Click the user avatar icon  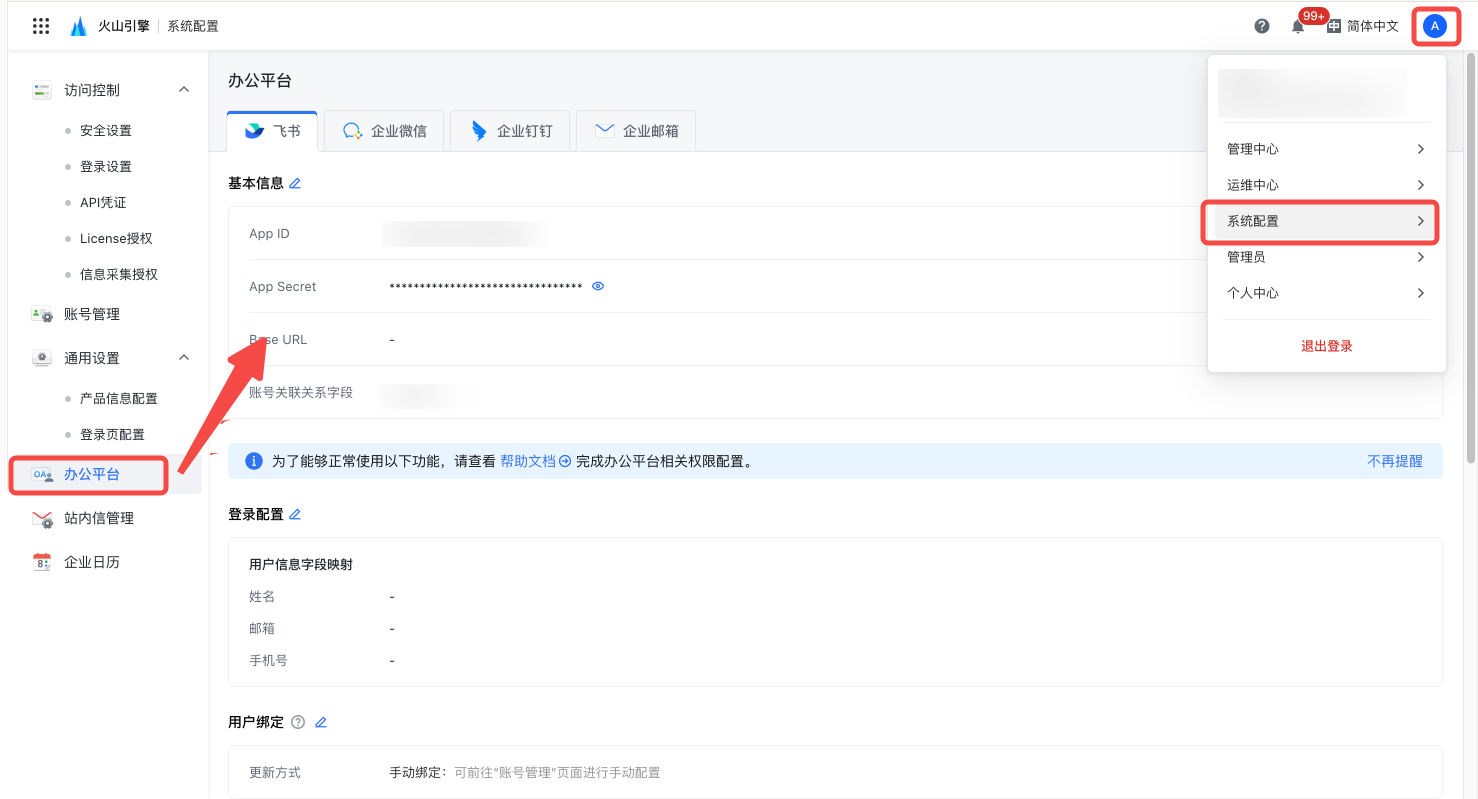point(1435,26)
